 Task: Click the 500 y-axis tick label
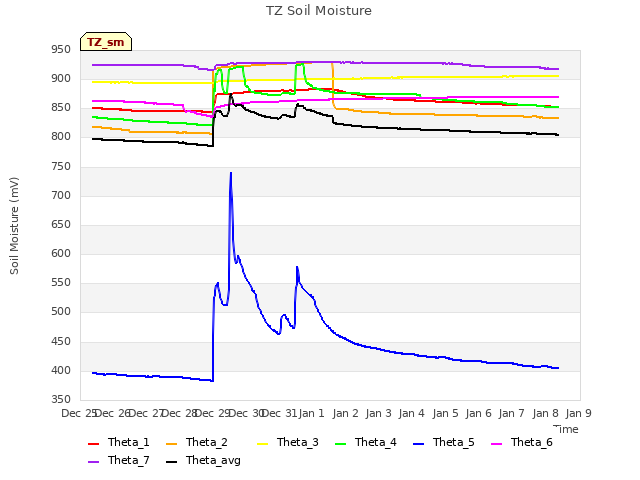pos(61,311)
